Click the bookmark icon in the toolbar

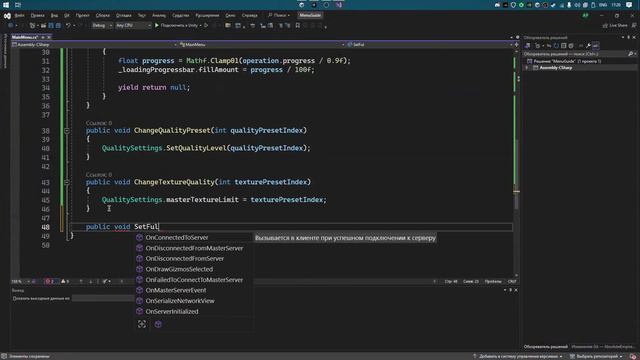coord(298,25)
